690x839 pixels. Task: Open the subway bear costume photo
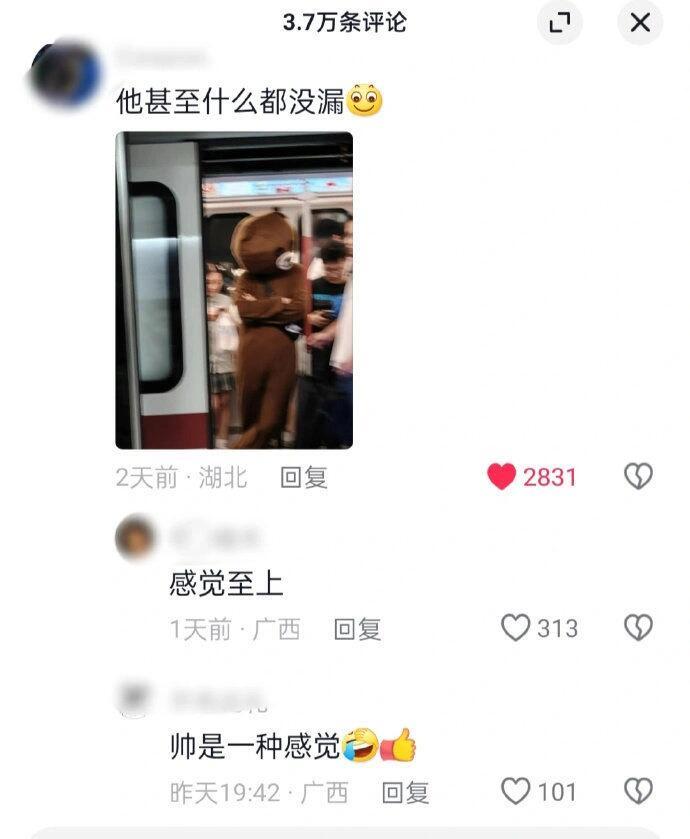click(x=234, y=290)
